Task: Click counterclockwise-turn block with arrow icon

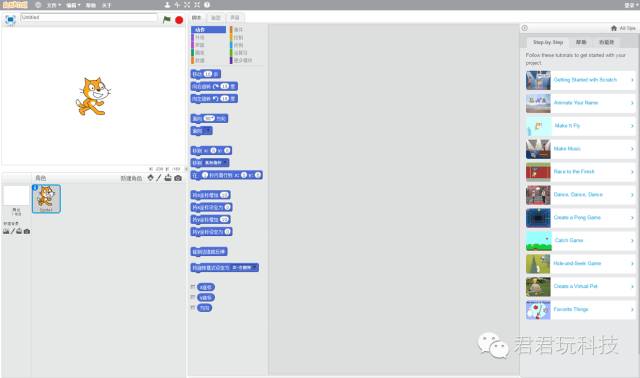Action: [x=214, y=98]
